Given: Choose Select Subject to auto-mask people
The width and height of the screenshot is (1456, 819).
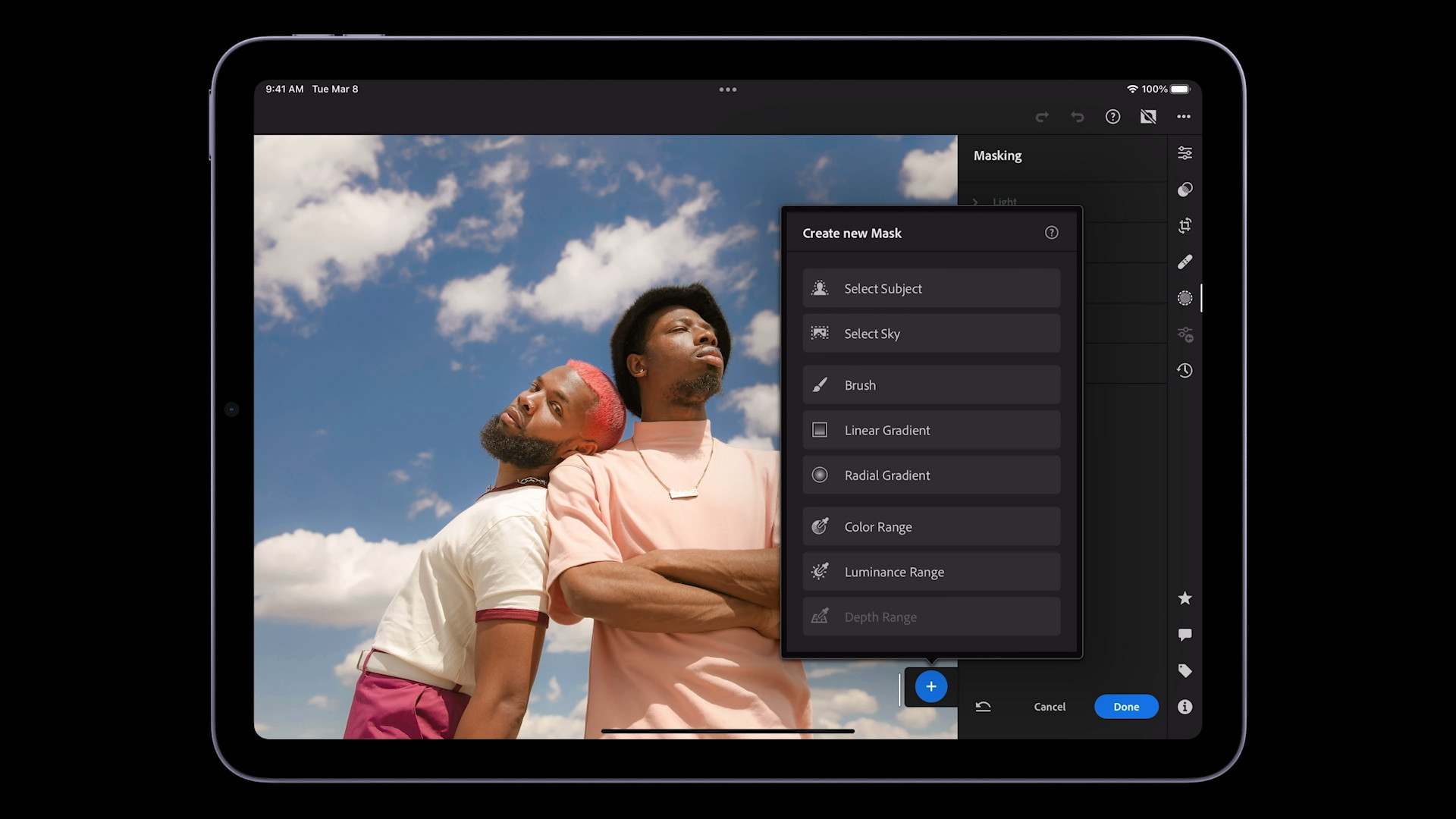Looking at the screenshot, I should [x=931, y=288].
